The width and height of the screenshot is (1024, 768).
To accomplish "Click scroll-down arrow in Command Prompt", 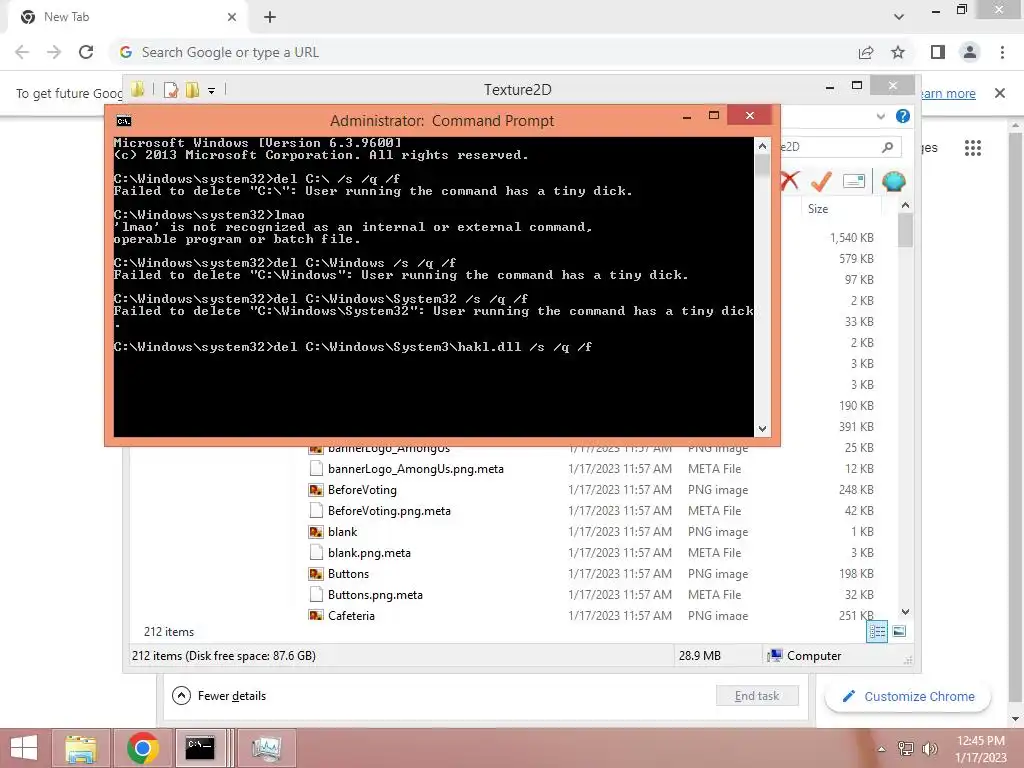I will [762, 429].
